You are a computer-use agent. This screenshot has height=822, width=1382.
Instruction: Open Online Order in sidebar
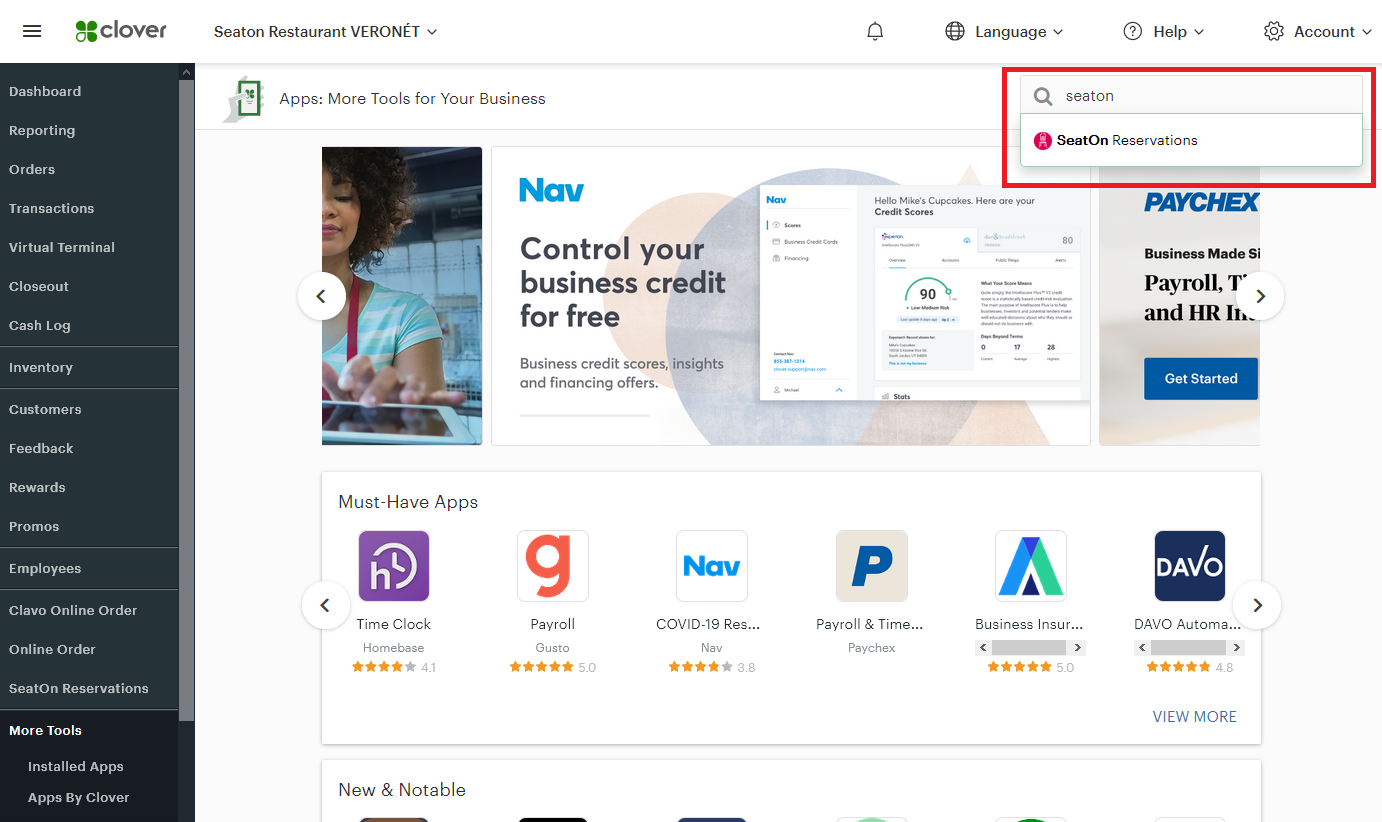tap(52, 649)
